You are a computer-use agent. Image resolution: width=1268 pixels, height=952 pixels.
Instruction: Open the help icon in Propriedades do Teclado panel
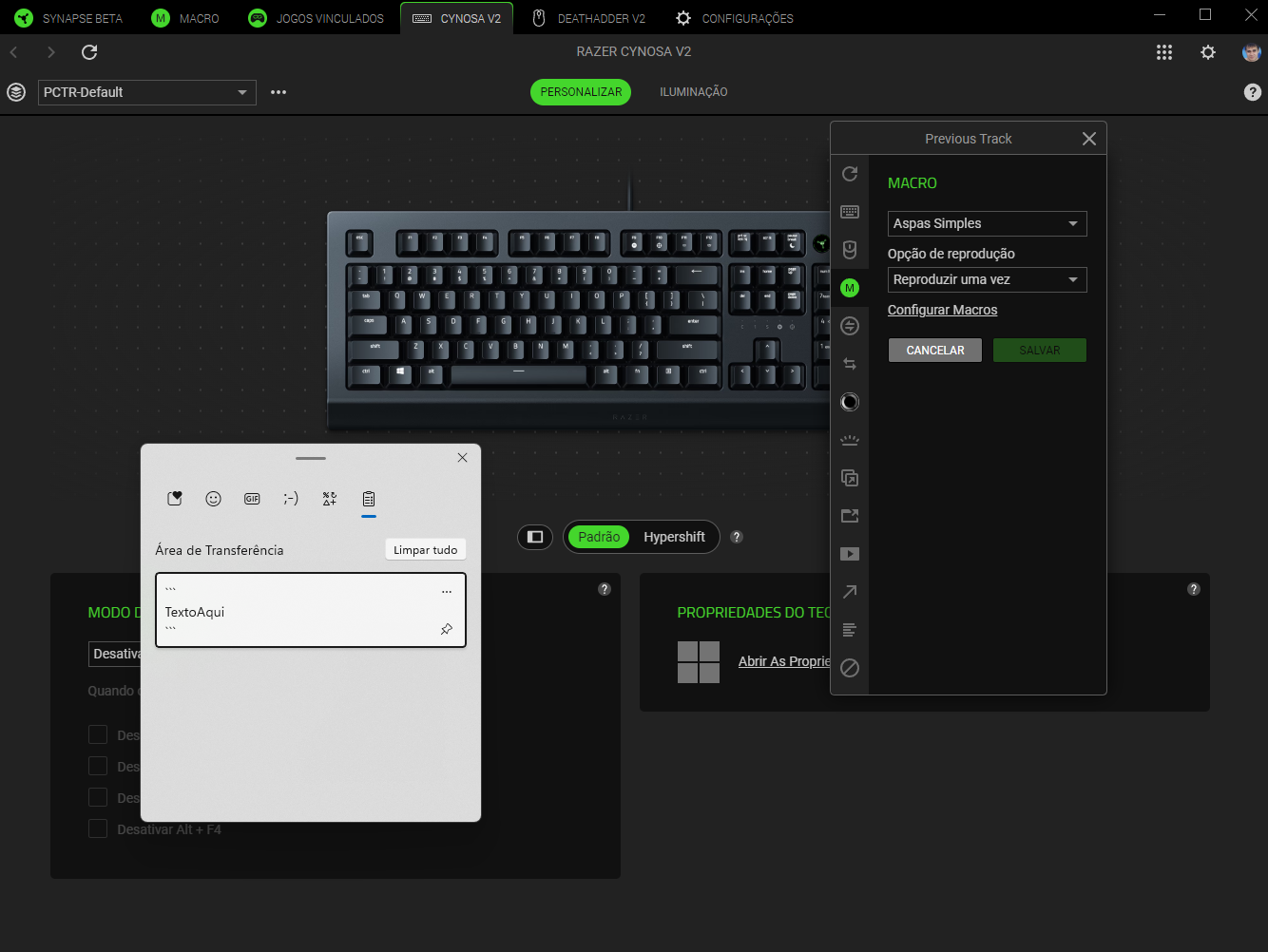click(1194, 589)
